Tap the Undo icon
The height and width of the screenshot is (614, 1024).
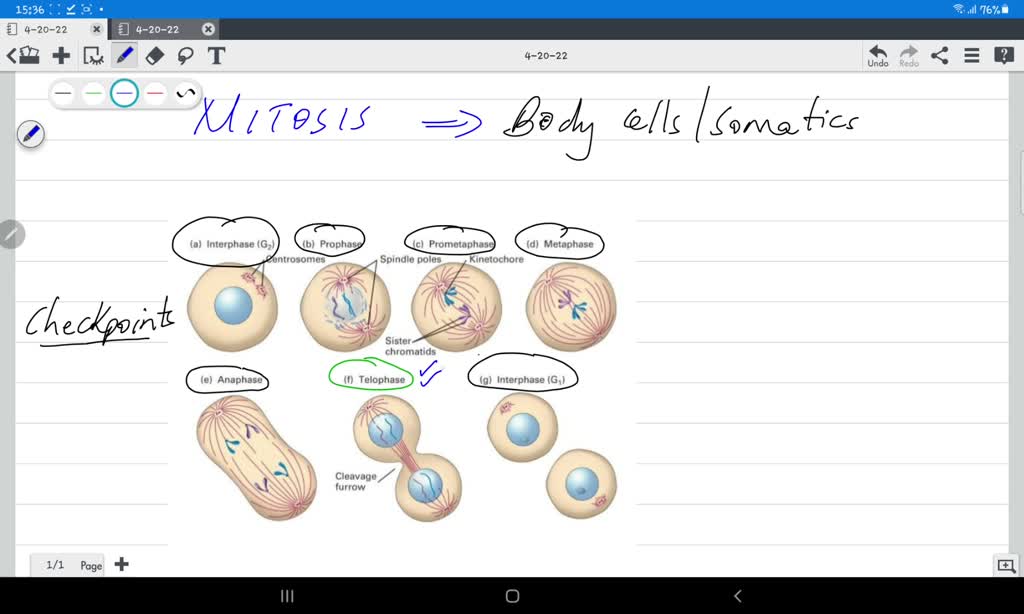click(x=877, y=56)
